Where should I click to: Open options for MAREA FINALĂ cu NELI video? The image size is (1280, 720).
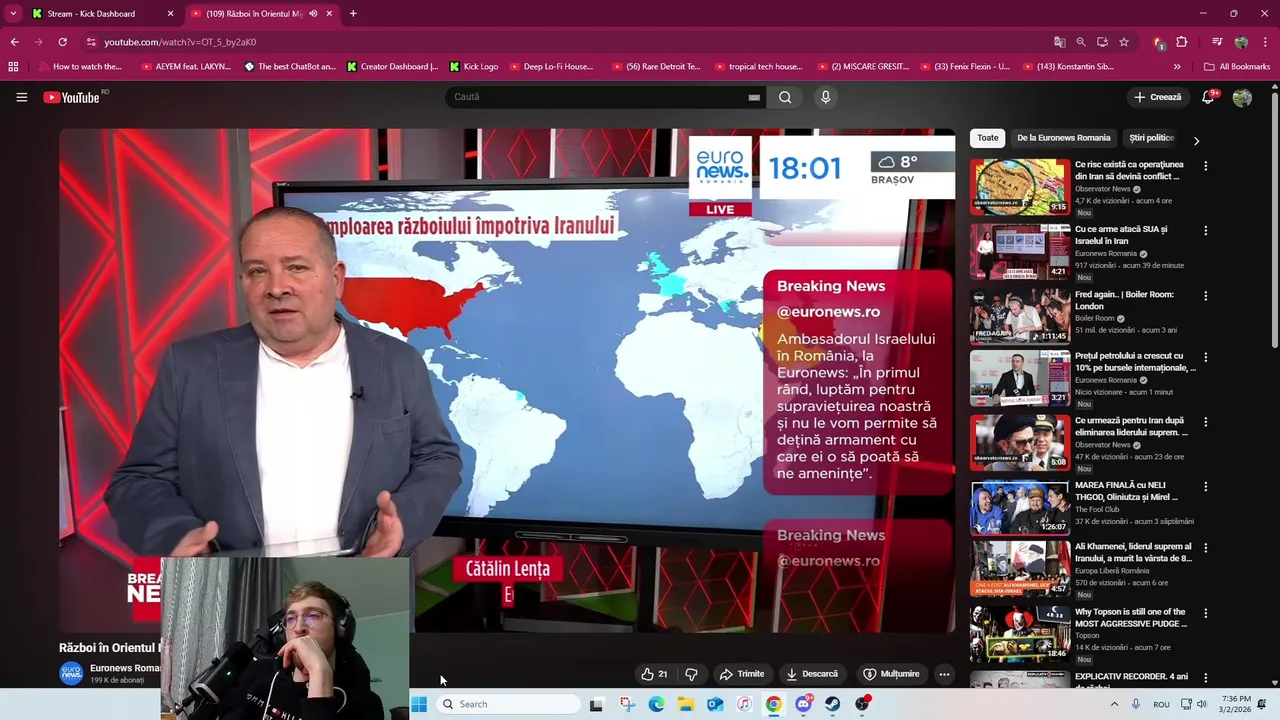coord(1205,486)
